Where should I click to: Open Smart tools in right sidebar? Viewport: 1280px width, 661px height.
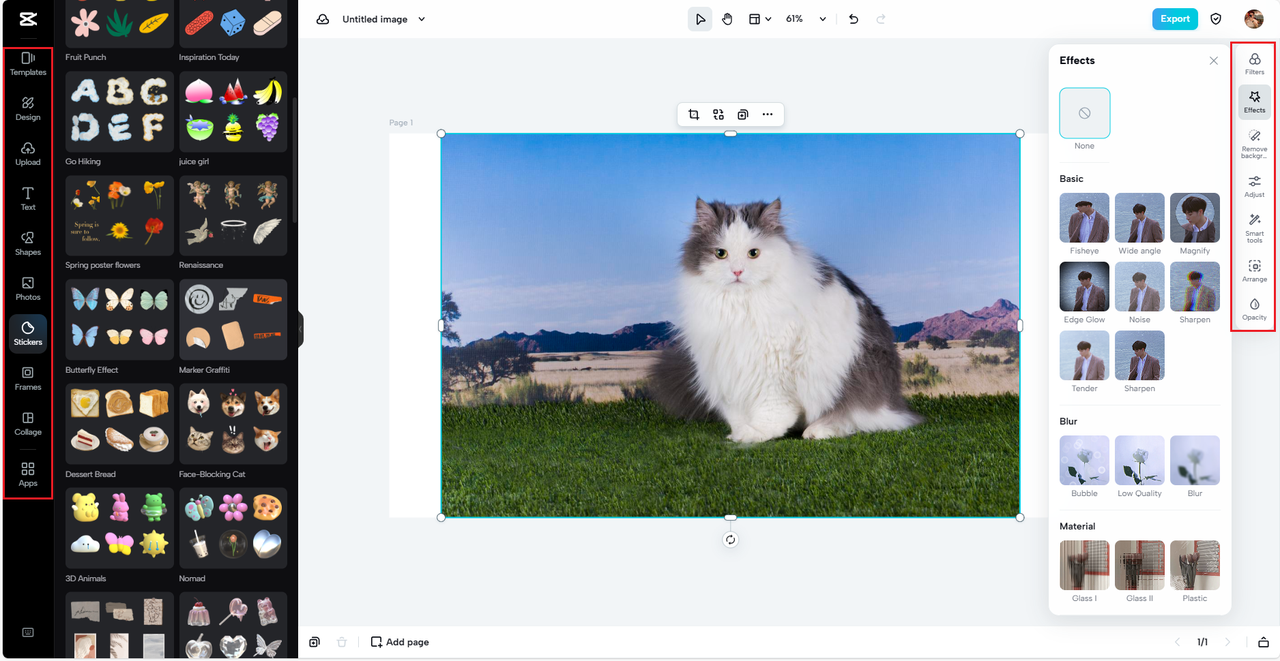1254,227
